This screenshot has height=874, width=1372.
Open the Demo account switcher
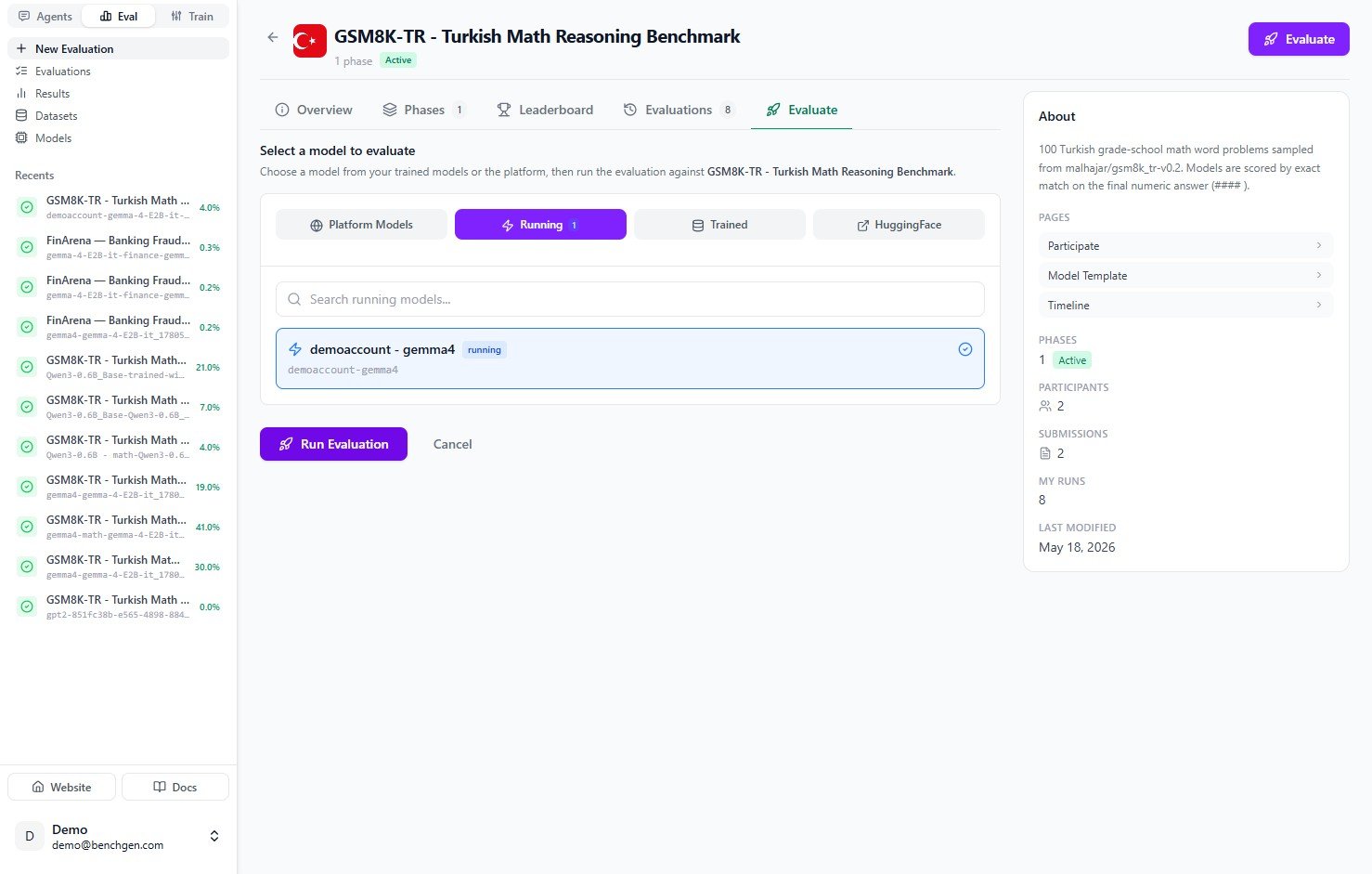118,836
